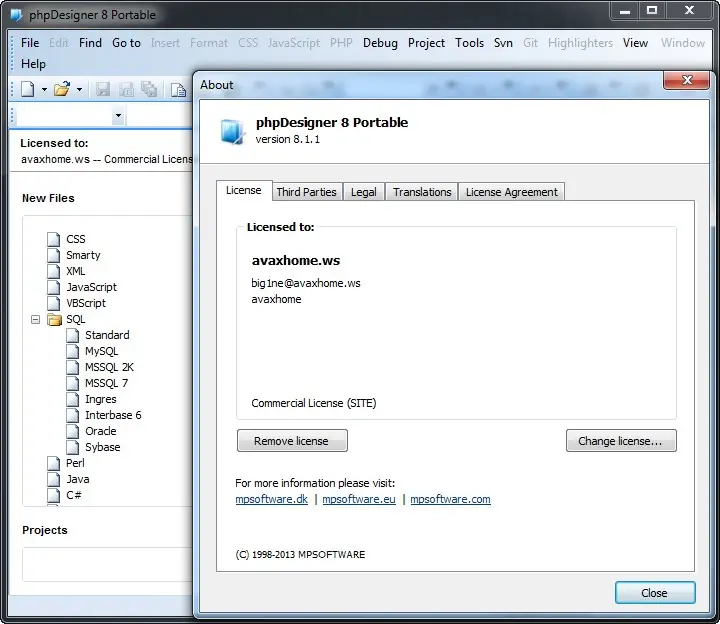Click the Change license… button
The width and height of the screenshot is (720, 624).
621,441
